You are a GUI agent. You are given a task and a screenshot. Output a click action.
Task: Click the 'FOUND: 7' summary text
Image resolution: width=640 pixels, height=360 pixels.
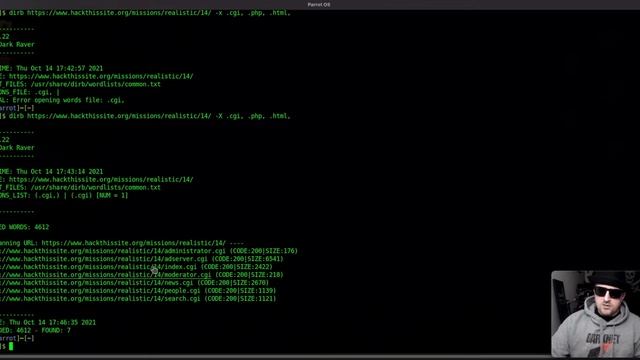click(56, 330)
